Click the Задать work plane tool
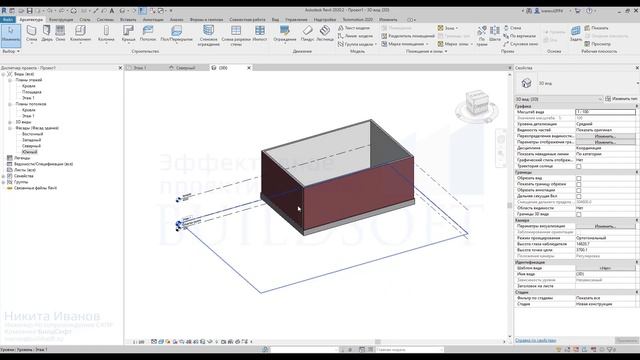 pos(576,33)
